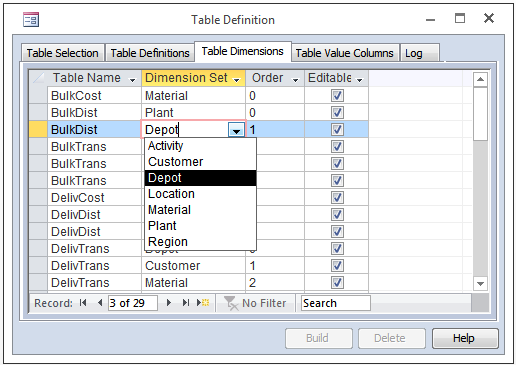Open the Table Value Columns tab
This screenshot has width=516, height=365.
coord(345,53)
